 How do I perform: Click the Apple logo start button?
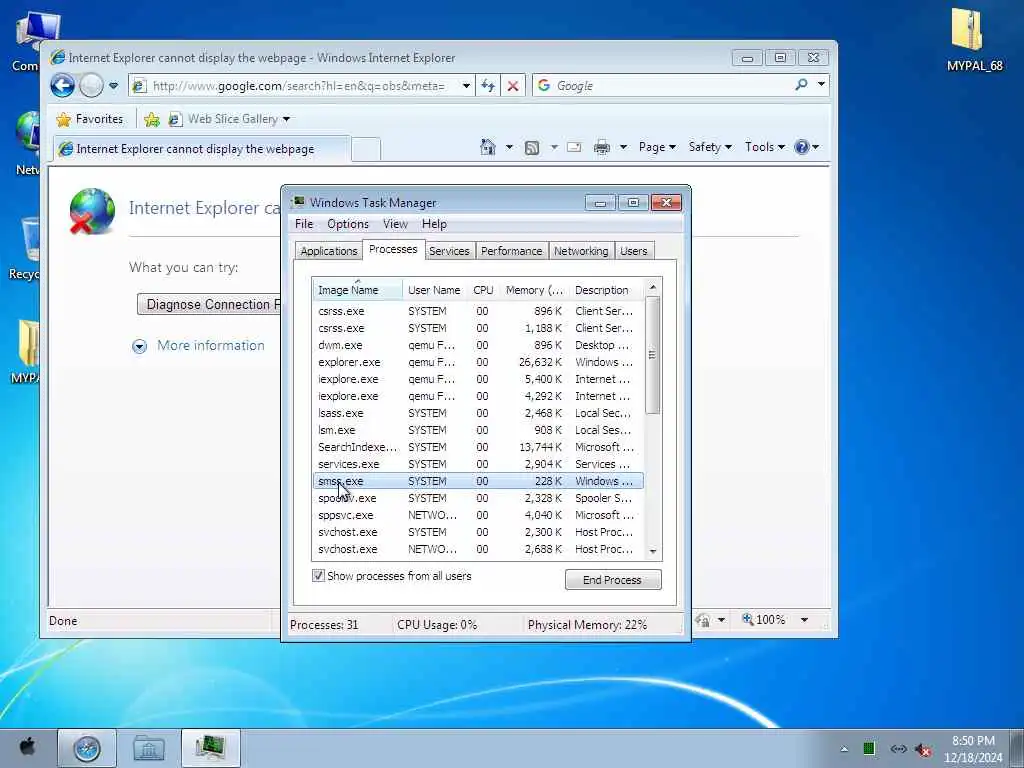[x=27, y=747]
